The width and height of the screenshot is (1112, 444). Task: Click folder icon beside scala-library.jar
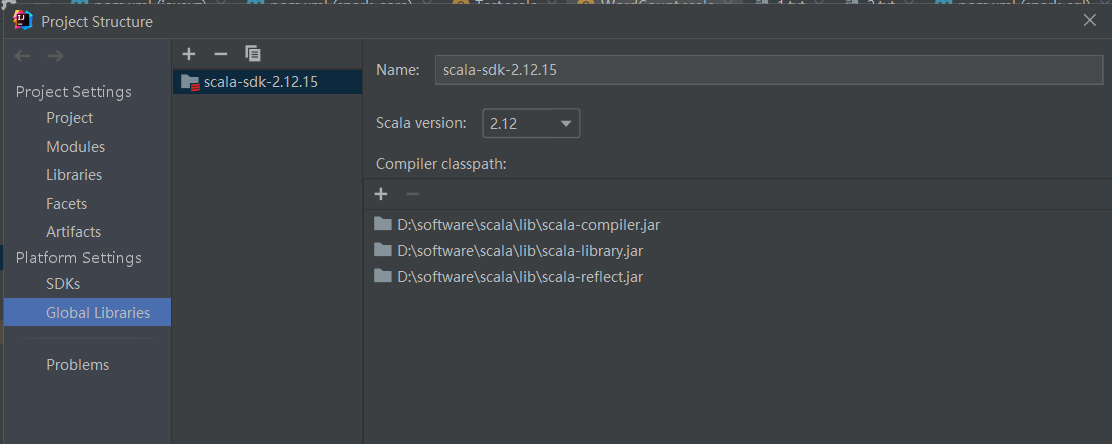[383, 250]
